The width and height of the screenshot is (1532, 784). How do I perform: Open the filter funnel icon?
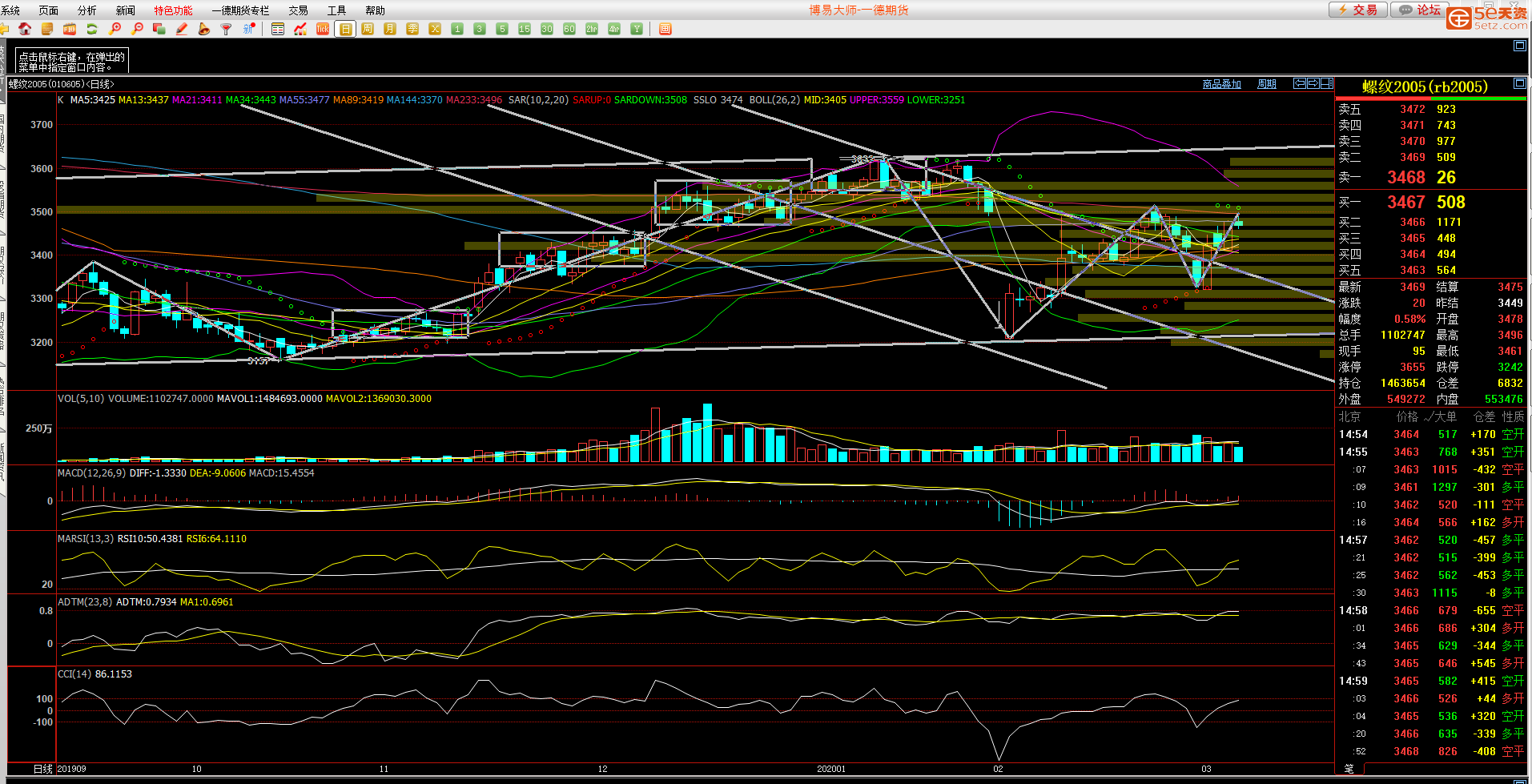click(227, 29)
